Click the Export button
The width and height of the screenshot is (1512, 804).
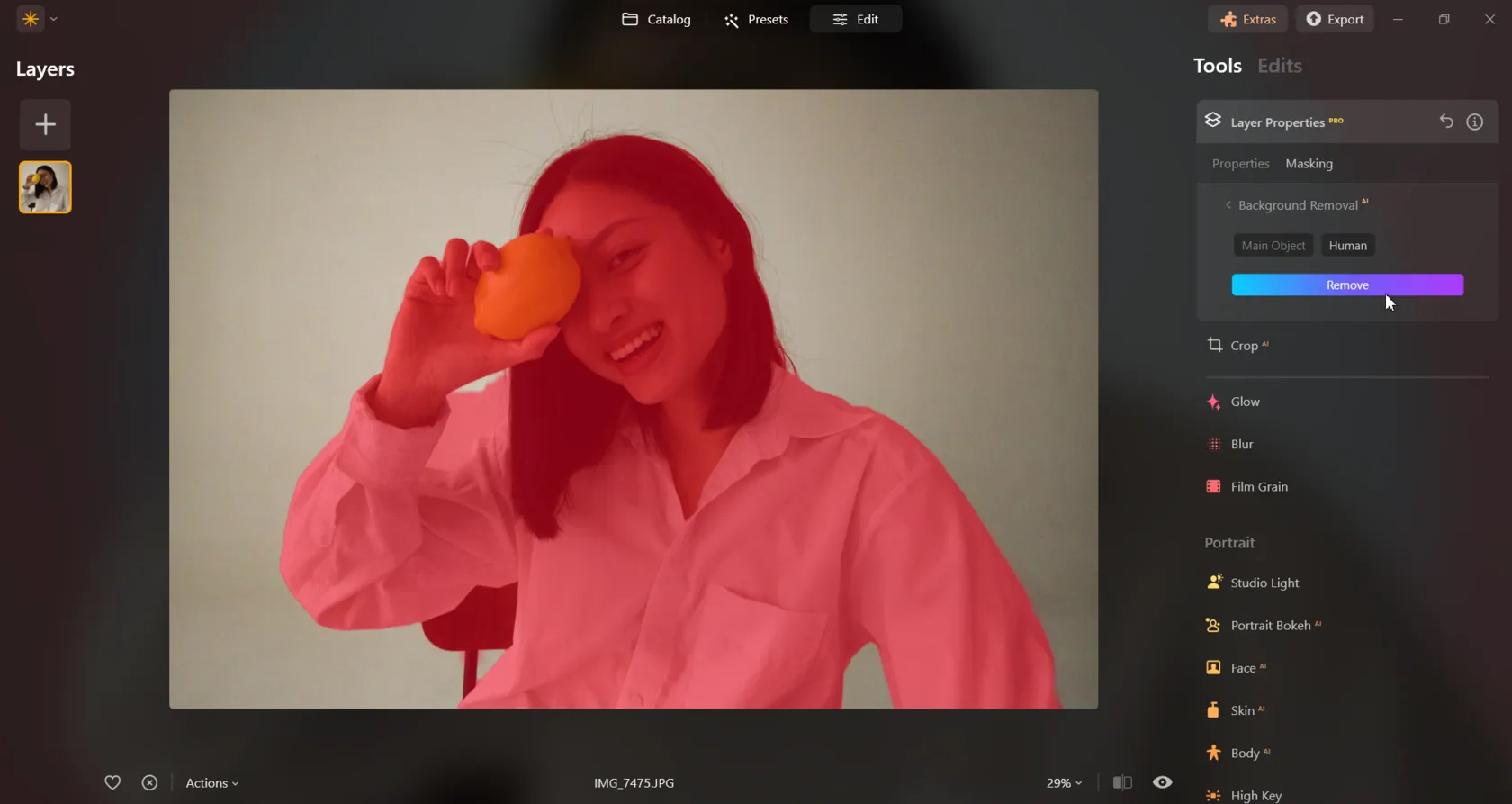tap(1335, 19)
